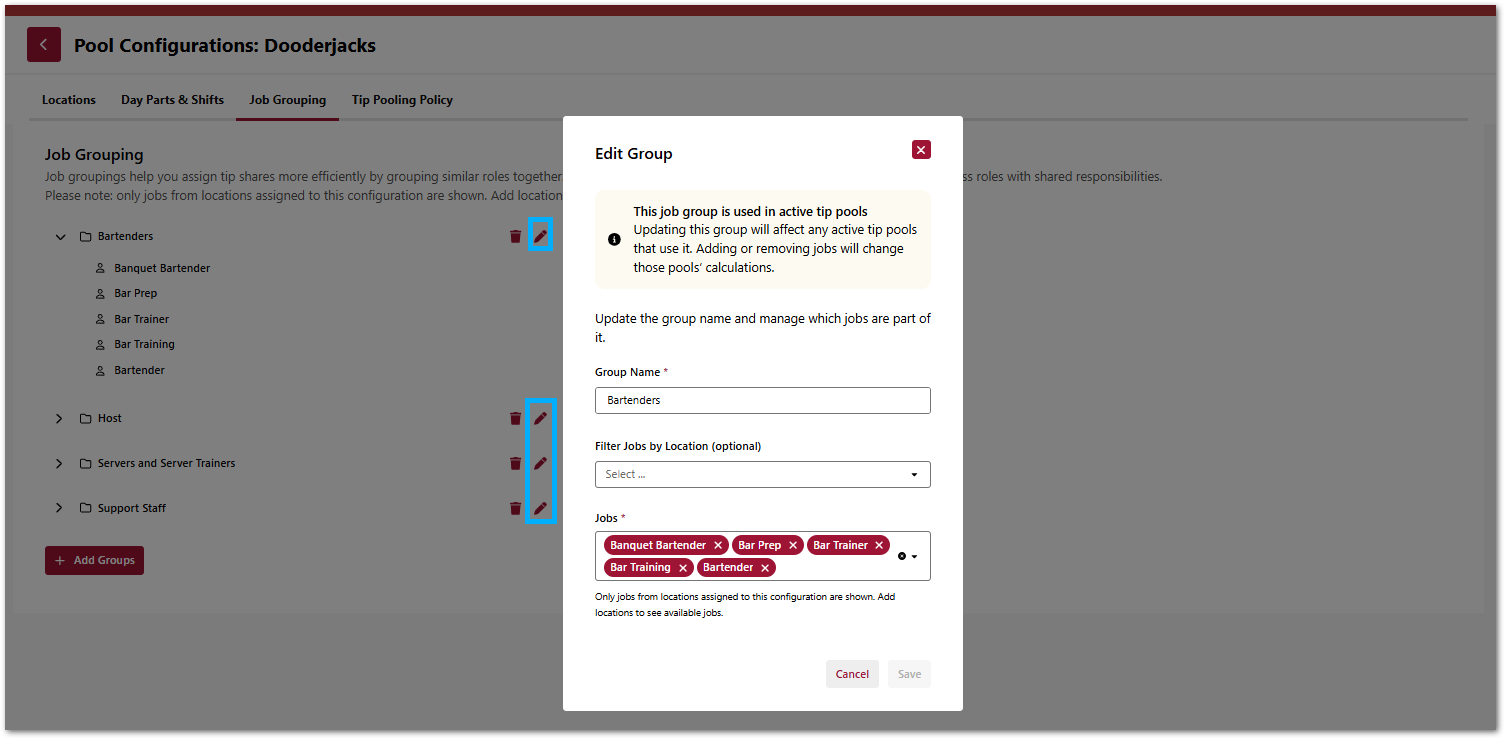
Task: Click the Group Name text field
Action: point(762,400)
